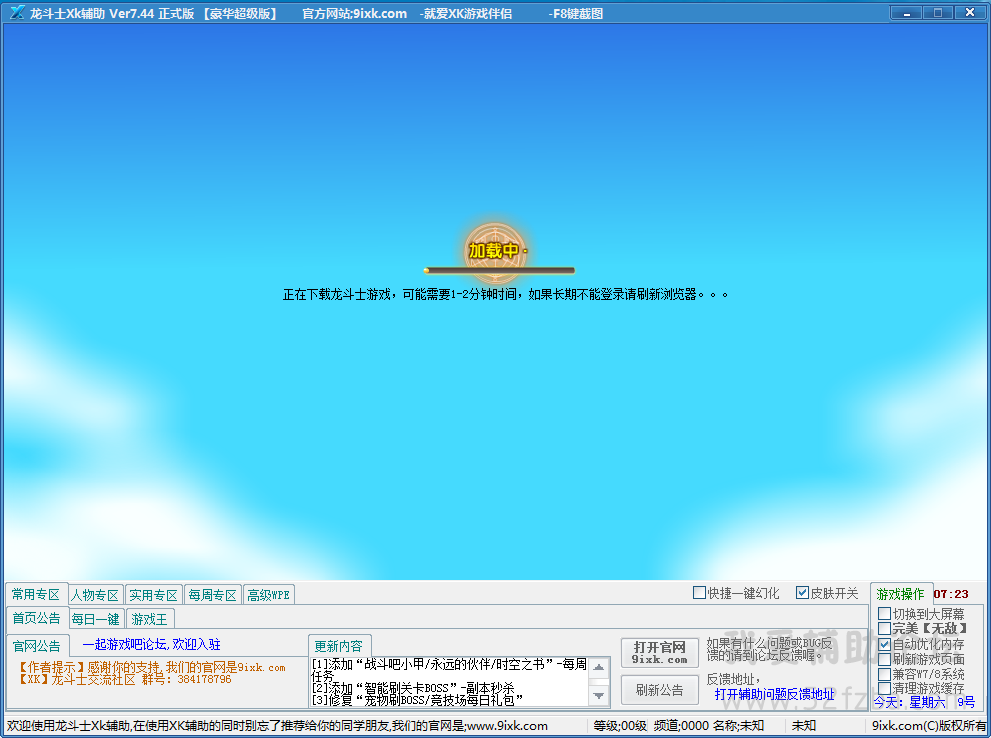Viewport: 991px width, 738px height.
Task: Tick the 清理游戏缓存 checkbox
Action: pos(884,688)
